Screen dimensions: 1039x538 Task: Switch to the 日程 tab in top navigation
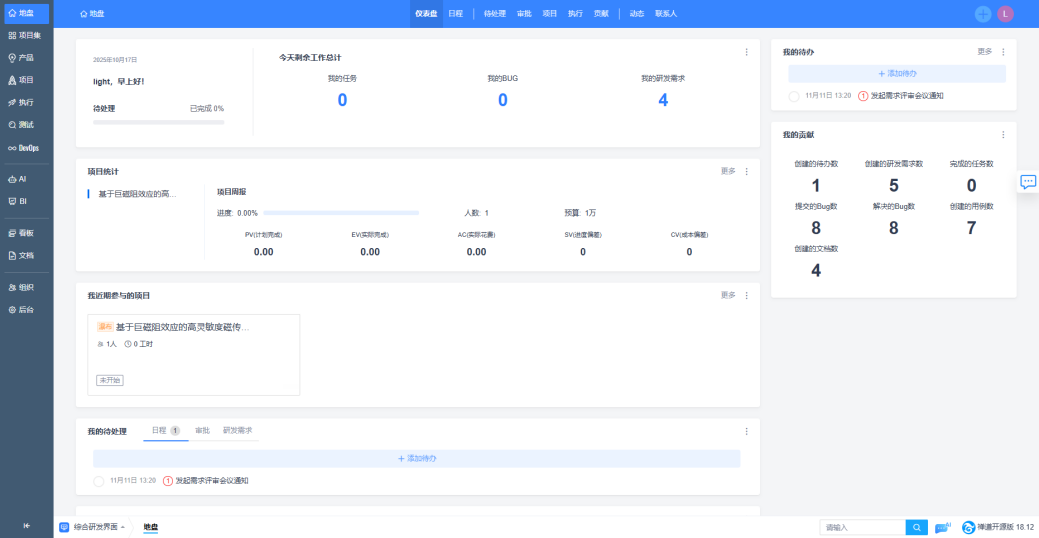click(456, 14)
